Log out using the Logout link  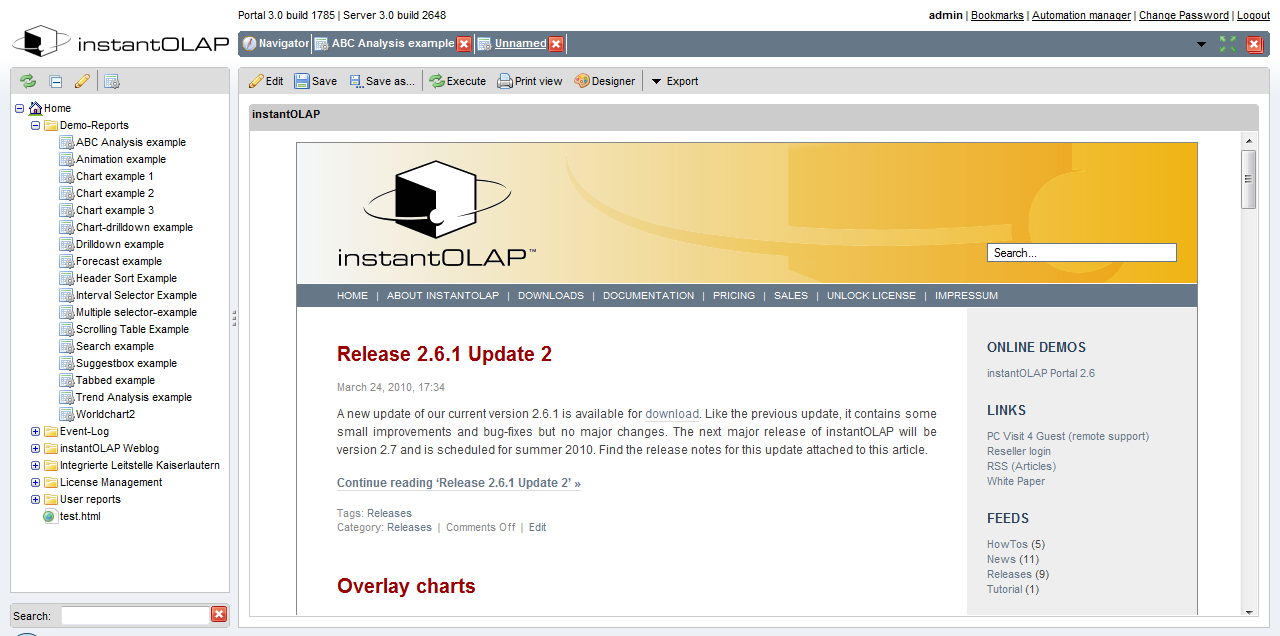[1253, 15]
